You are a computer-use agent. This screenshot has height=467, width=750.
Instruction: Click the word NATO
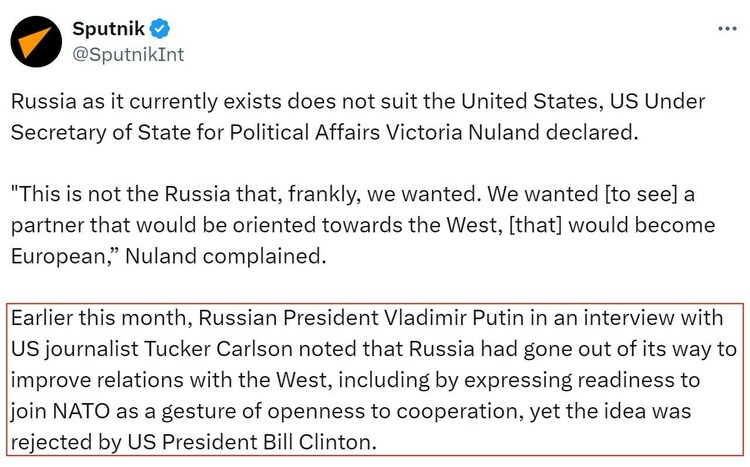pyautogui.click(x=81, y=411)
